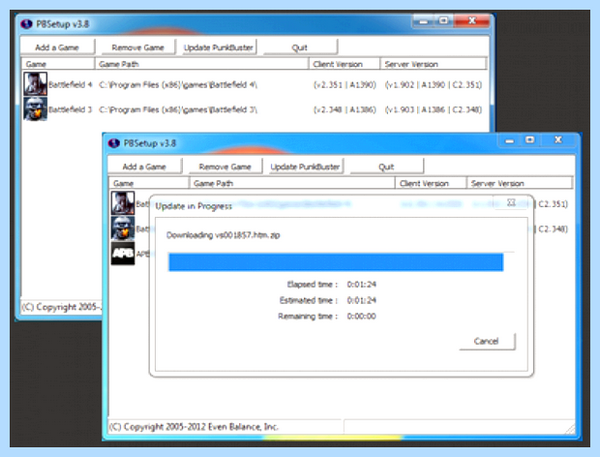600x457 pixels.
Task: Select Battlefield 4 icon in back window
Action: tap(35, 83)
